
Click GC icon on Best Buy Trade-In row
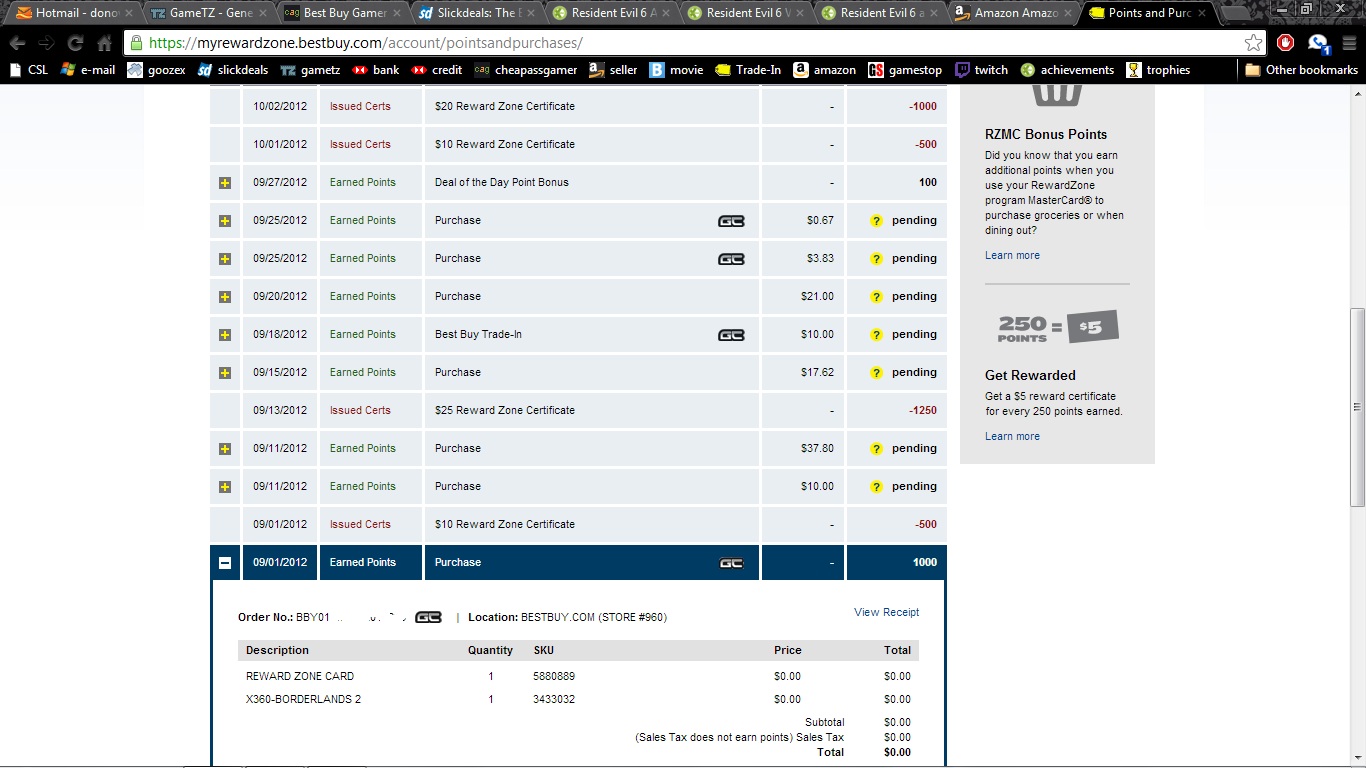click(x=731, y=334)
